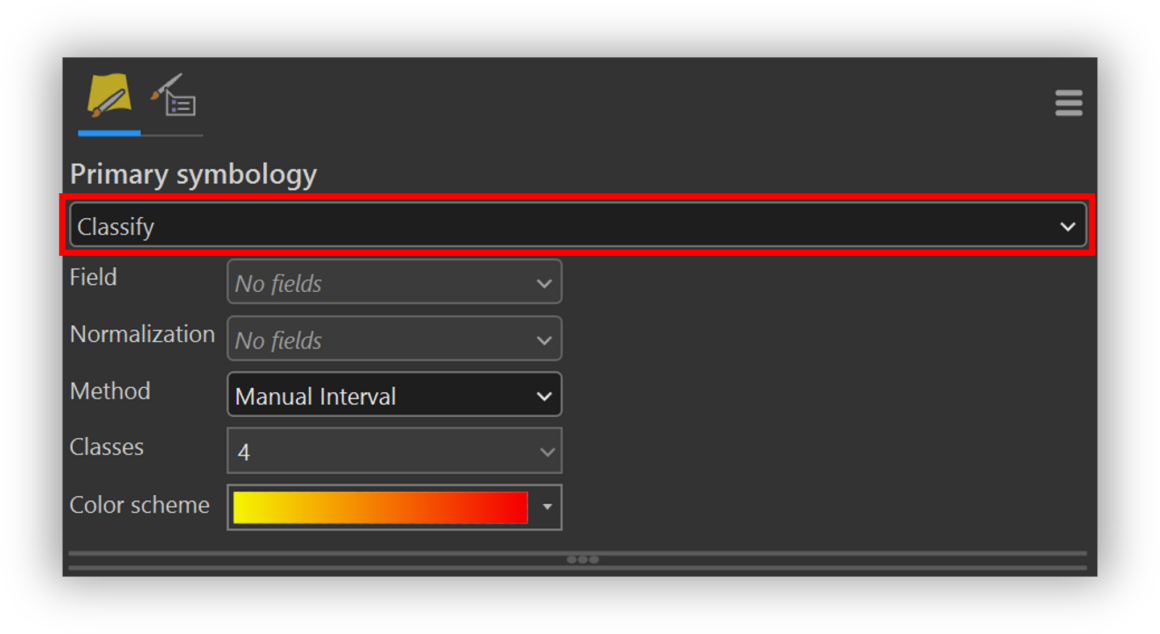Open the Classes count dropdown
Image resolution: width=1160 pixels, height=634 pixels.
394,451
